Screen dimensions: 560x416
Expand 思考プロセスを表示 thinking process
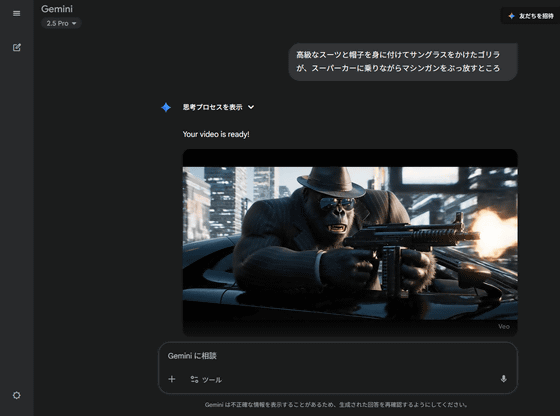(218, 107)
